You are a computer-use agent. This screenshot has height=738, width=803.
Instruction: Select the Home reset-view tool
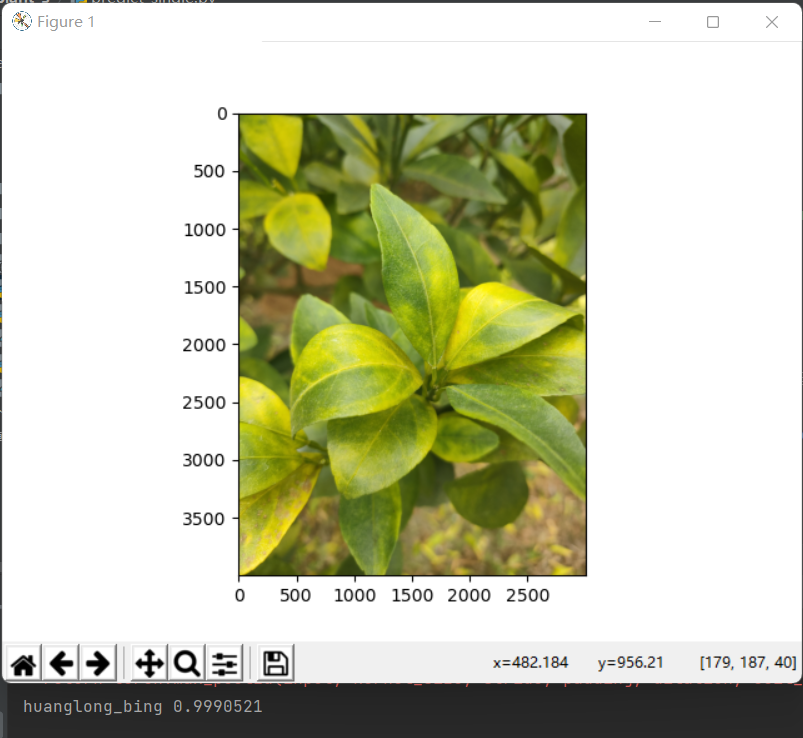point(22,663)
